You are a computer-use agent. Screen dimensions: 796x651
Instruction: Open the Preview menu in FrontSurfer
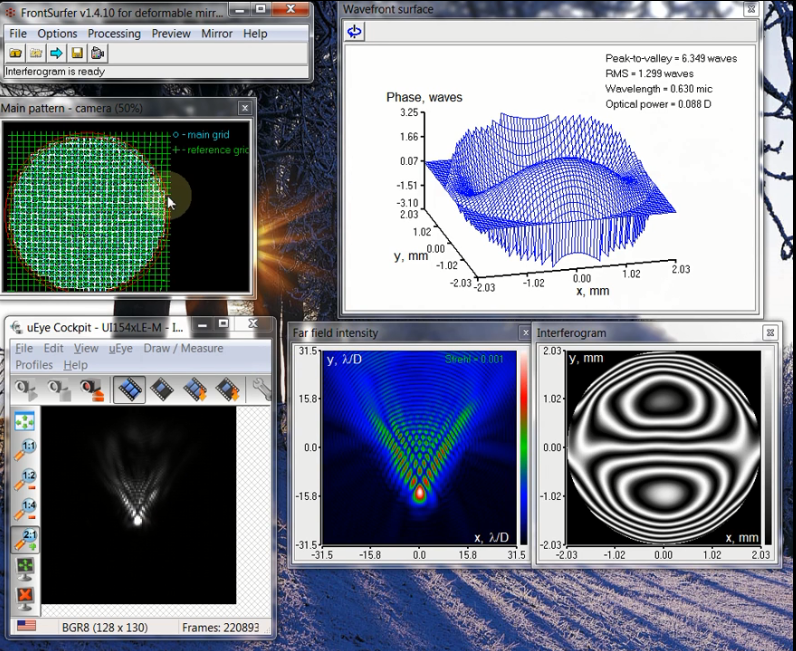[171, 34]
